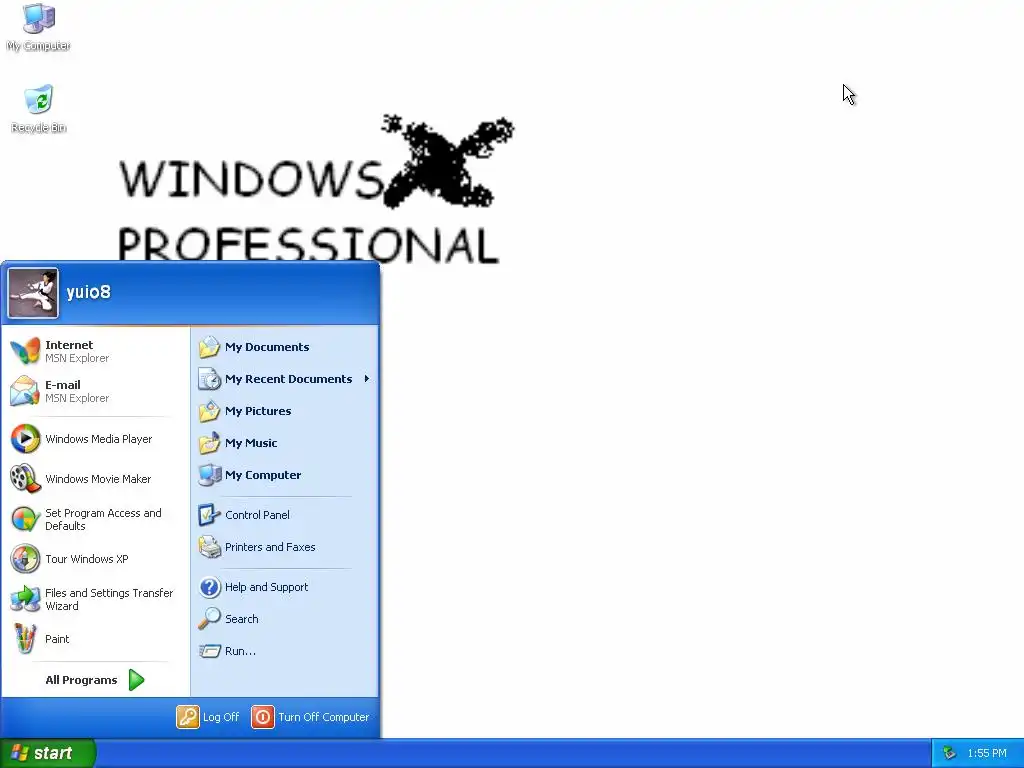Expand the My Recent Documents submenu arrow
Viewport: 1024px width, 768px height.
click(x=367, y=379)
